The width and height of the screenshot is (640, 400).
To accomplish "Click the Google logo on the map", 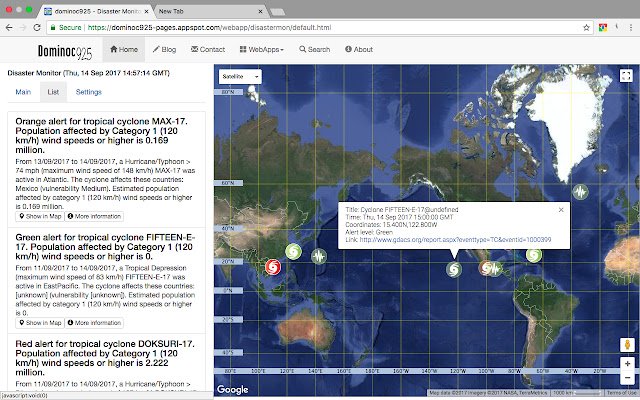I will [233, 390].
